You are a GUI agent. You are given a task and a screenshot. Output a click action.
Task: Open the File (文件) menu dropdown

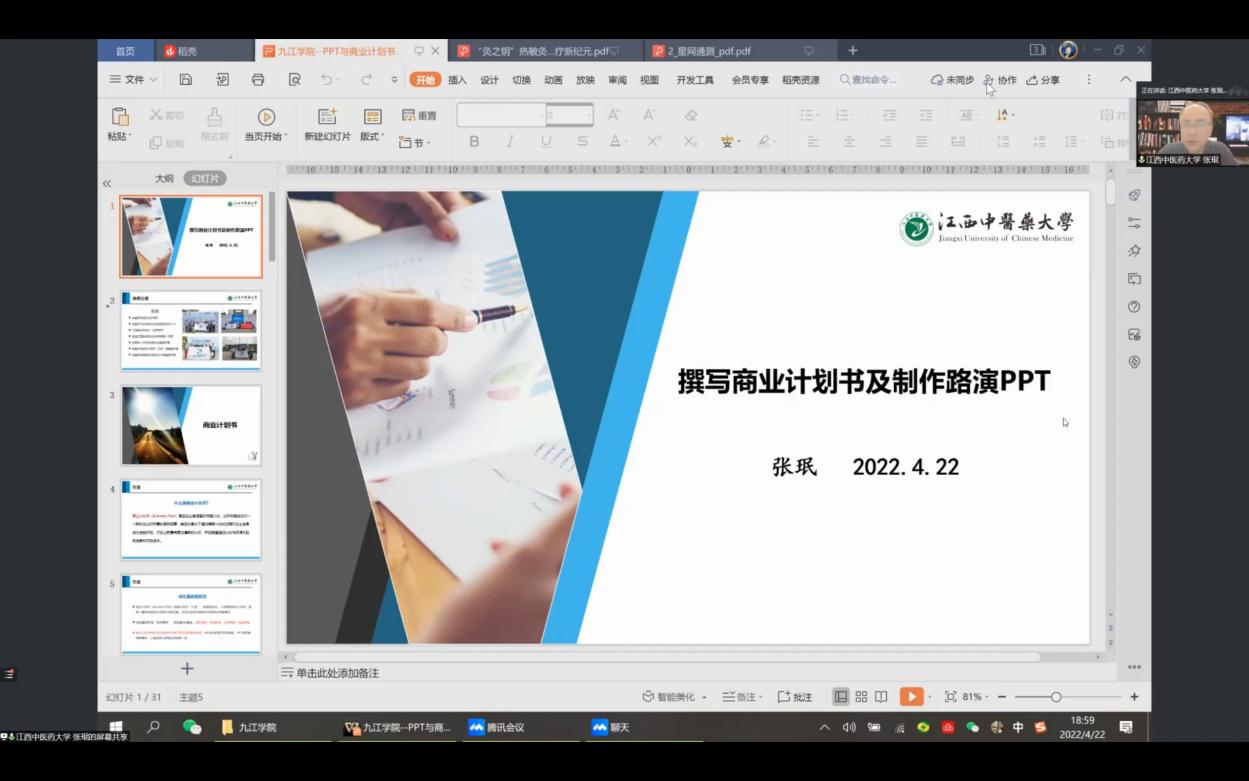(134, 80)
